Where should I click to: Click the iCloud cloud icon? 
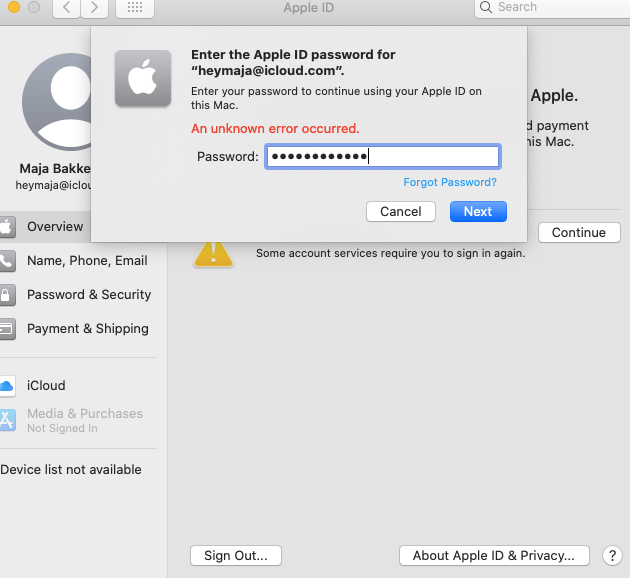pyautogui.click(x=6, y=386)
